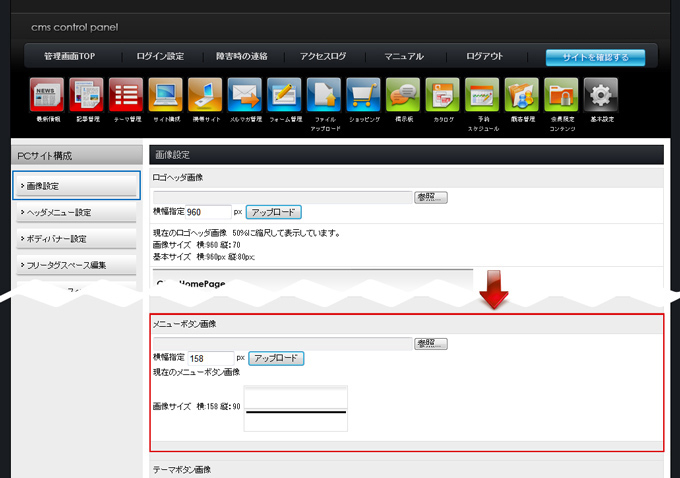Expand ヘッダメニュー設定 in the sidebar
Image resolution: width=680 pixels, height=478 pixels.
[76, 212]
